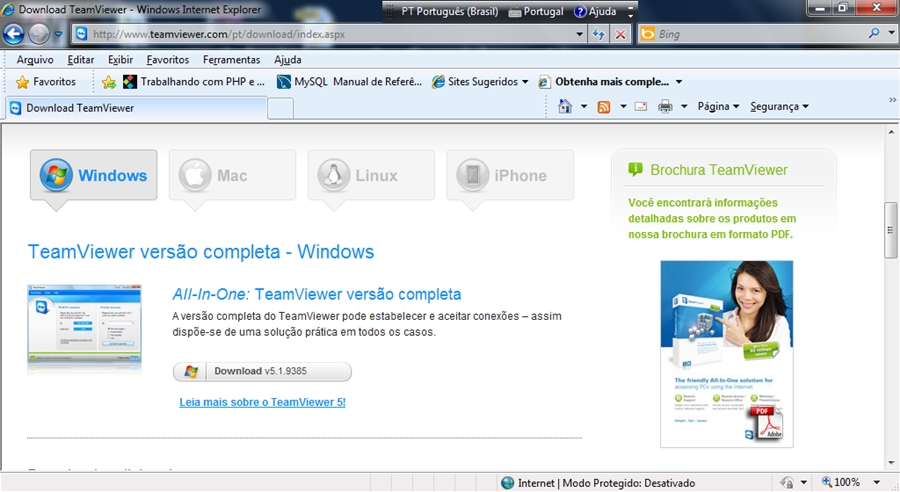Select the Linux platform tab
The height and width of the screenshot is (492, 900).
pos(371,175)
